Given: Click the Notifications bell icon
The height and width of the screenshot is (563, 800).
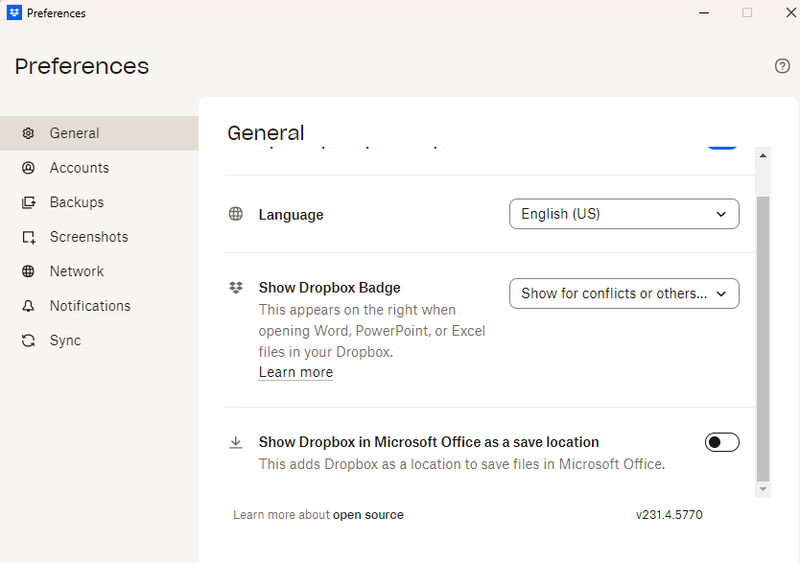Looking at the screenshot, I should tap(29, 306).
